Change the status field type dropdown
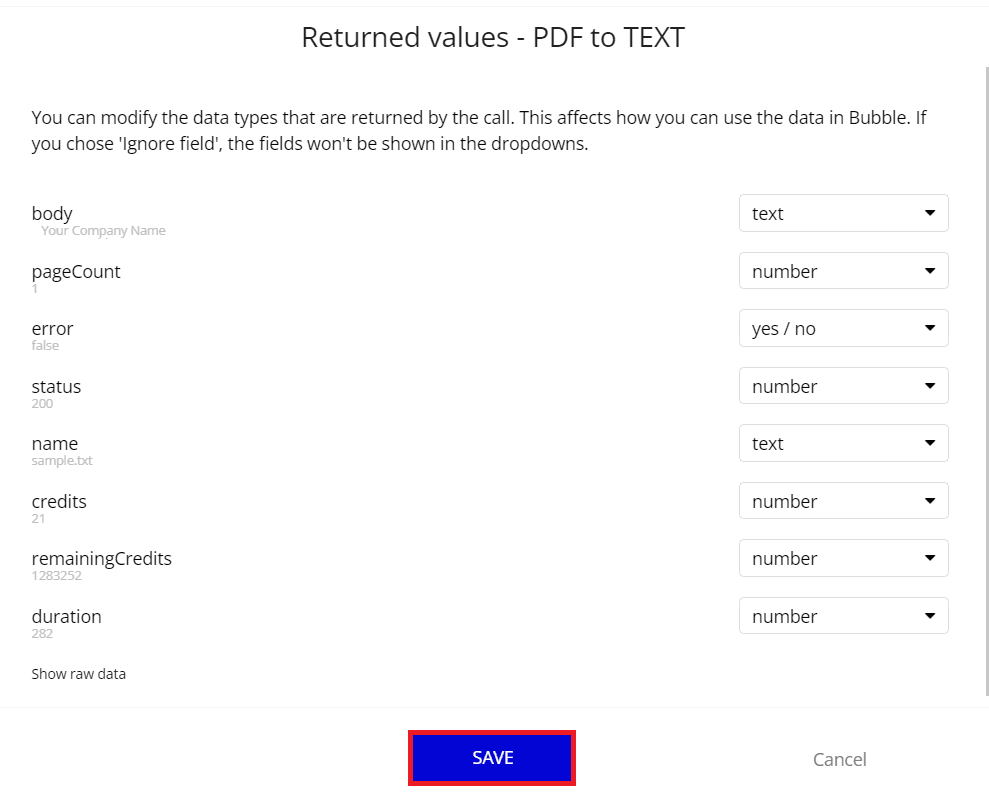Viewport: 989px width, 801px height. (843, 386)
